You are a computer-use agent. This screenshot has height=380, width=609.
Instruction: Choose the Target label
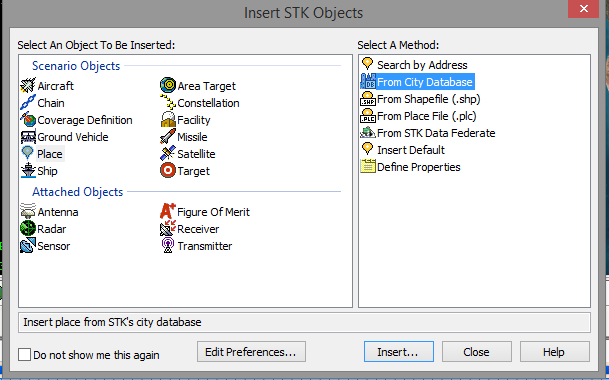click(193, 171)
